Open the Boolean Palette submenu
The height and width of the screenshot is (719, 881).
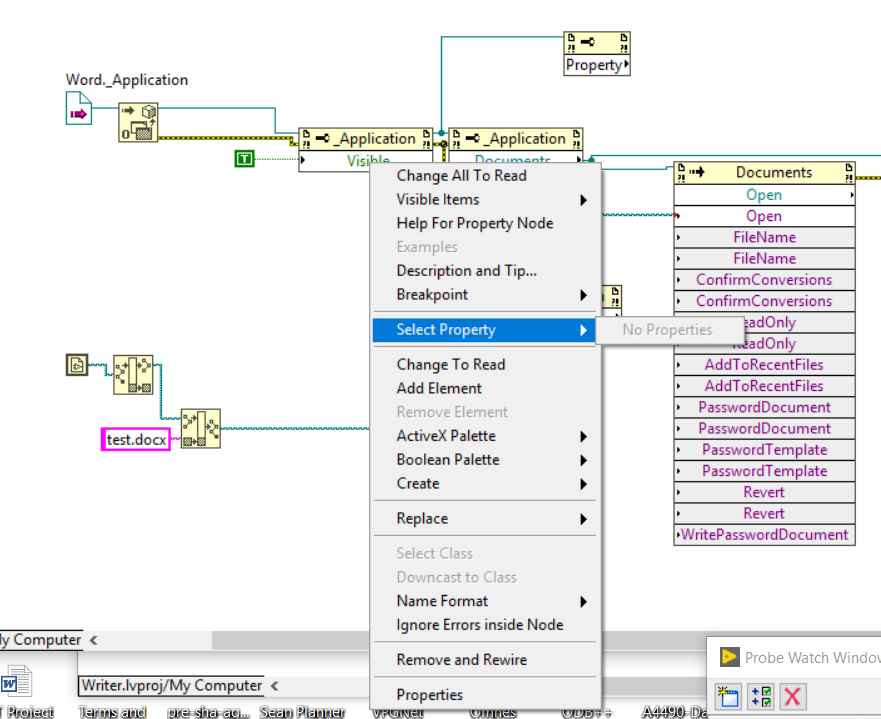tap(485, 460)
